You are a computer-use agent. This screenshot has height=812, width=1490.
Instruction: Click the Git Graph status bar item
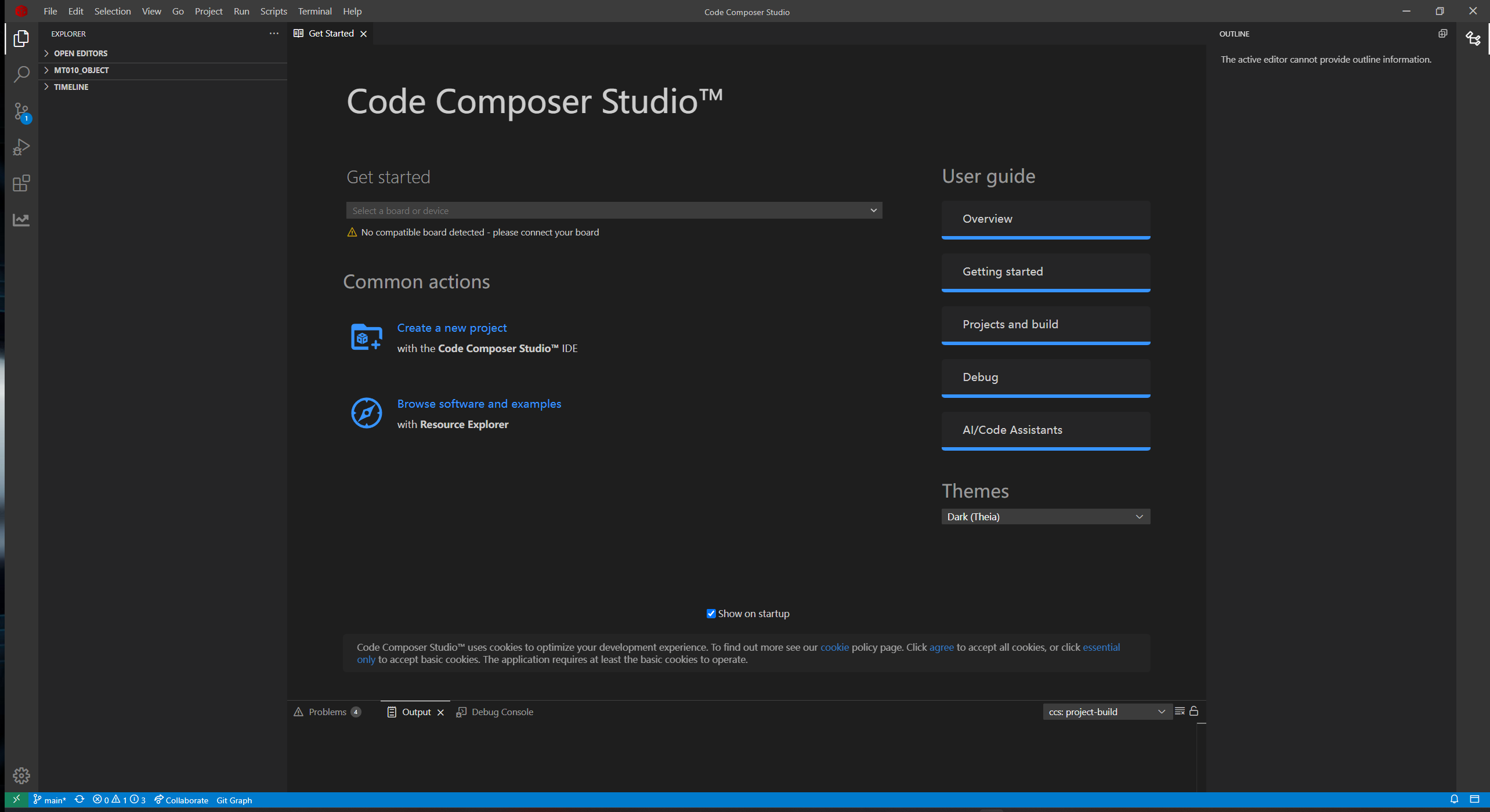point(234,800)
